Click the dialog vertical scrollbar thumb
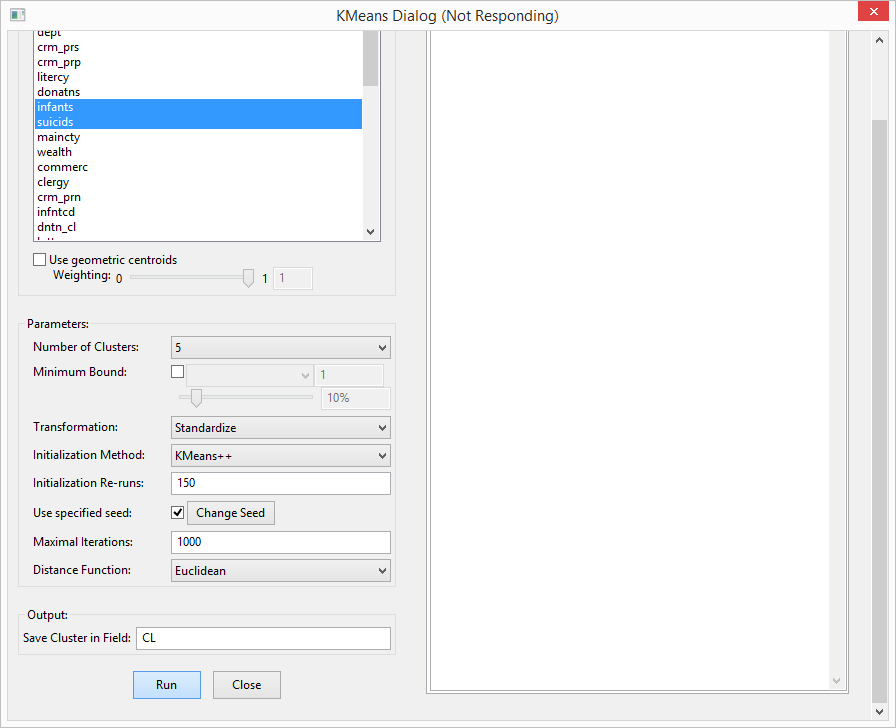This screenshot has width=896, height=728. pyautogui.click(x=879, y=411)
